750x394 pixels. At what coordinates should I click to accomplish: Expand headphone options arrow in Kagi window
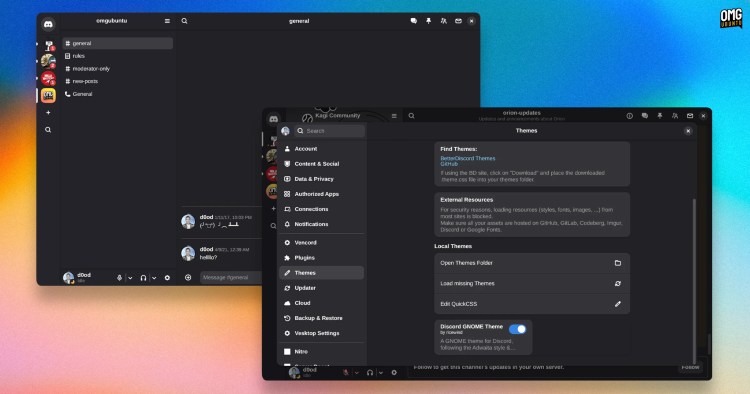381,372
